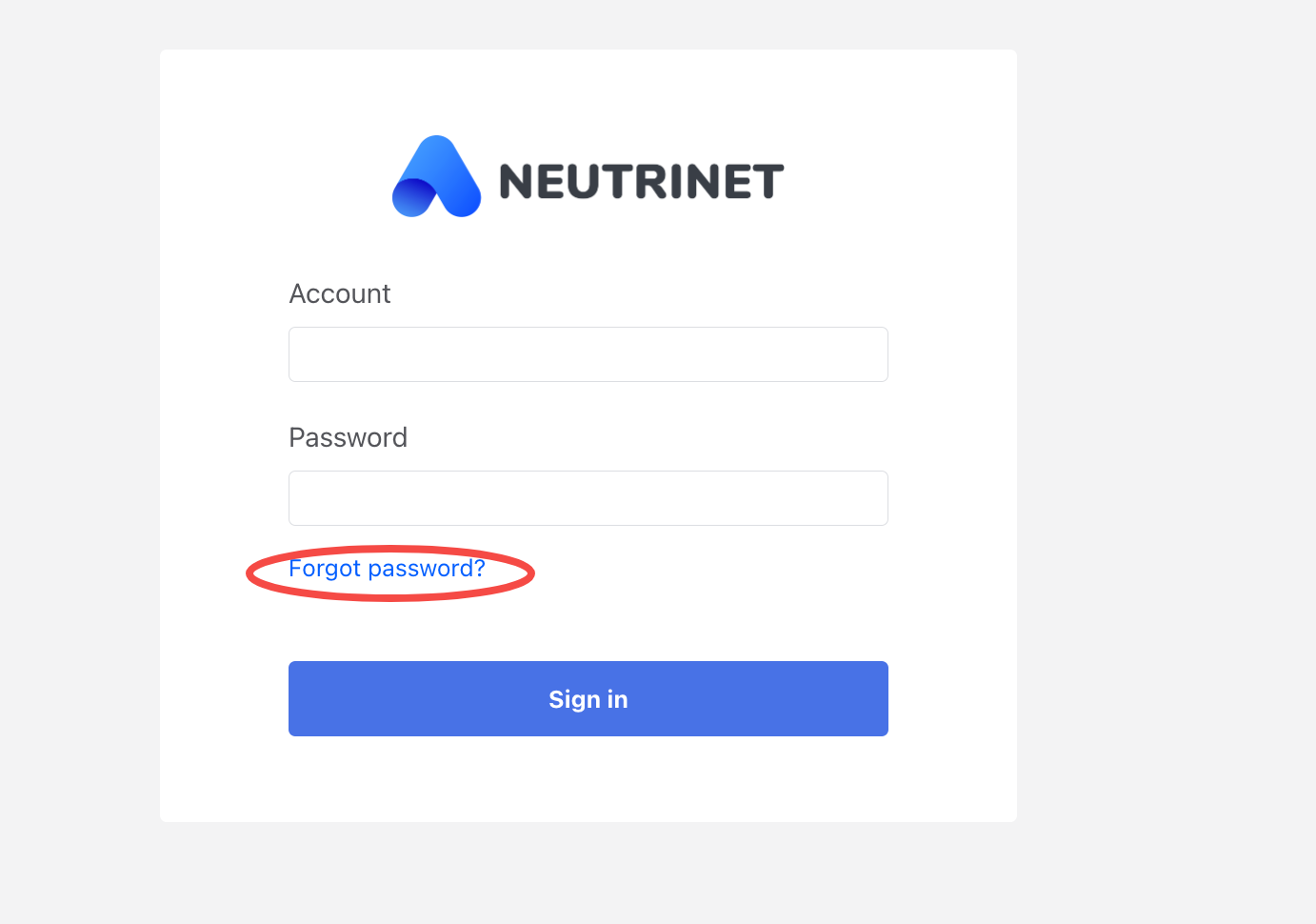This screenshot has height=924, width=1316.
Task: Click the blue Sign in button
Action: (x=588, y=699)
